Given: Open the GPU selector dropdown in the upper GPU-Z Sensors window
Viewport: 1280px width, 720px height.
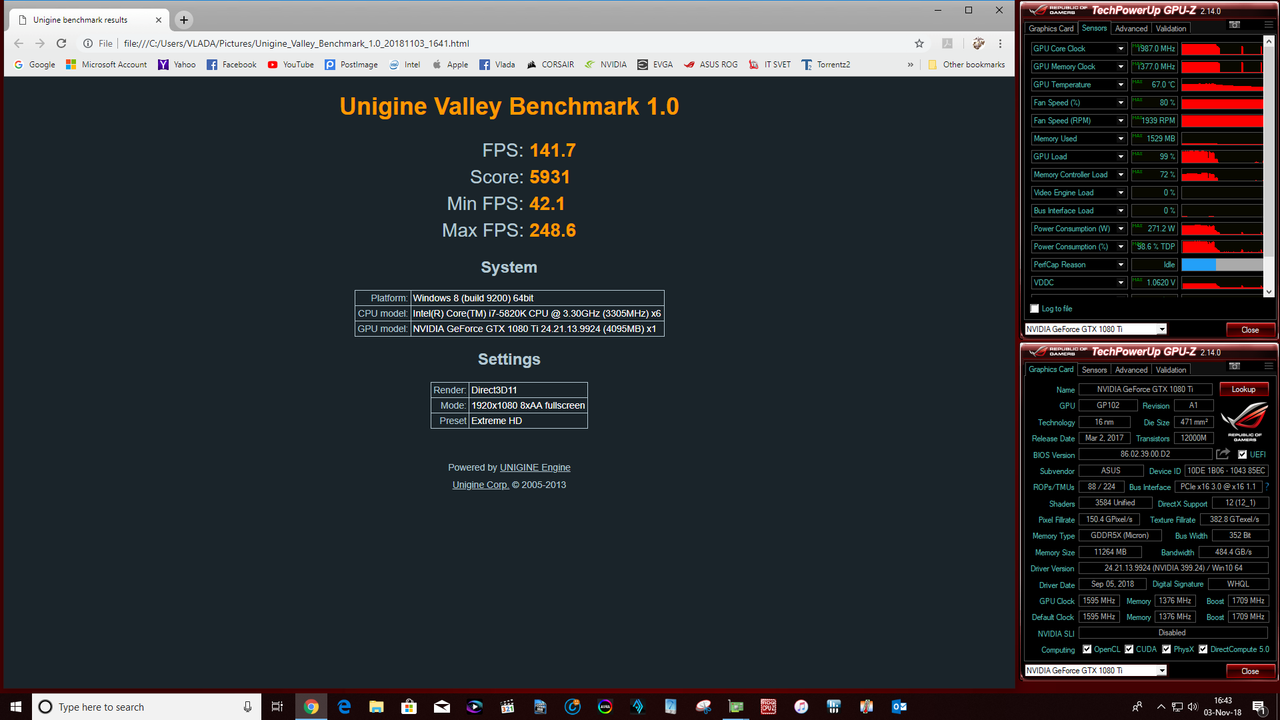Looking at the screenshot, I should coord(1096,329).
